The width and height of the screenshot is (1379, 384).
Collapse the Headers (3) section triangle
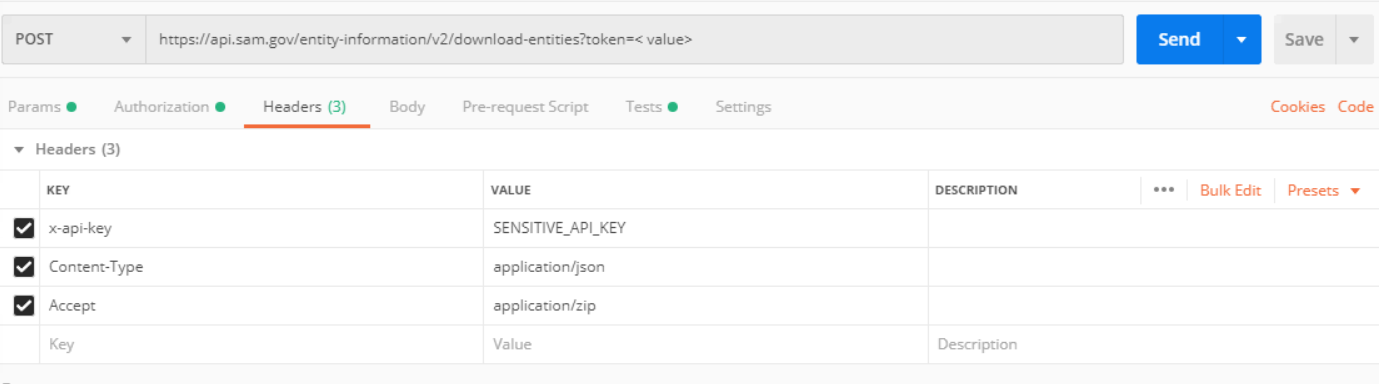click(19, 150)
